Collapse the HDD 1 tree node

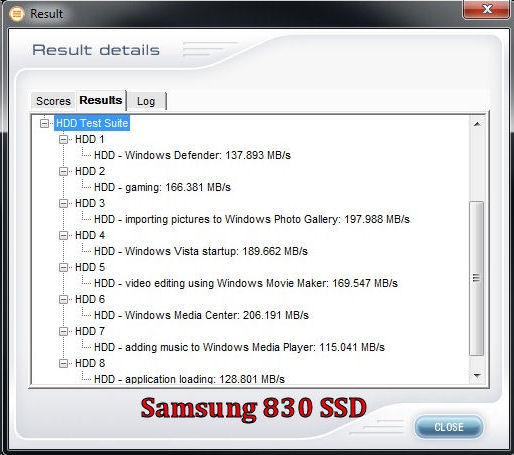pyautogui.click(x=63, y=139)
